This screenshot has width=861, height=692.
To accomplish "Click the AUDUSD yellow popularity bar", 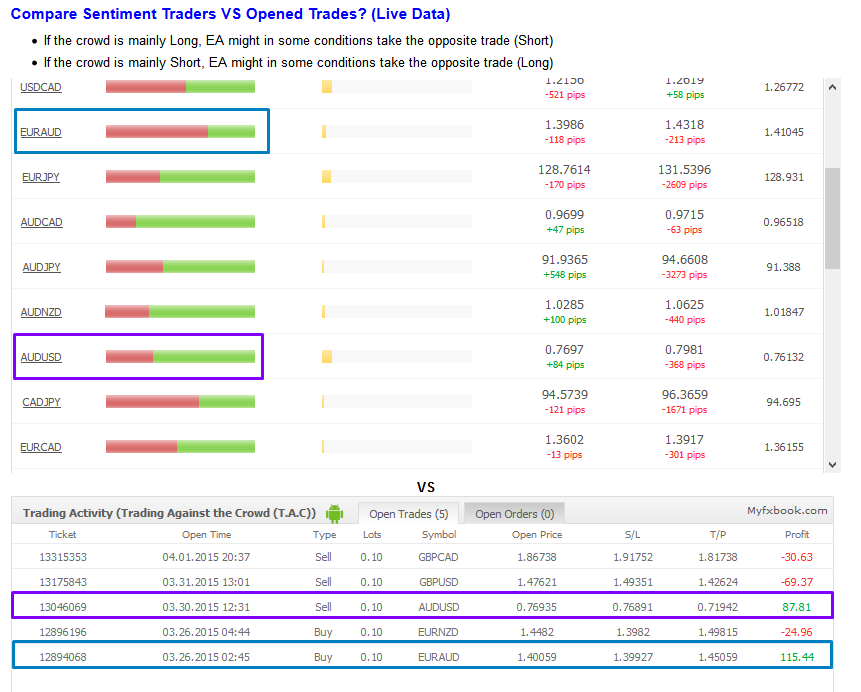I will pos(327,357).
